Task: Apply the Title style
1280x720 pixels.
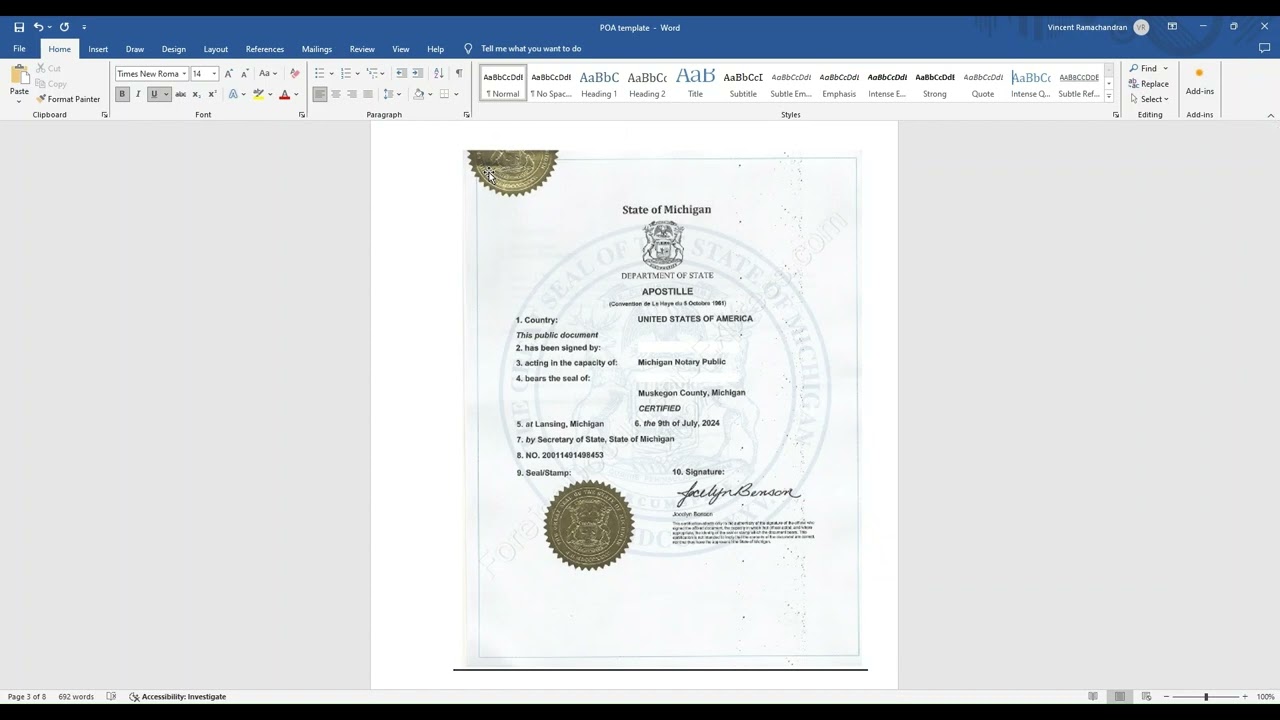Action: point(695,83)
